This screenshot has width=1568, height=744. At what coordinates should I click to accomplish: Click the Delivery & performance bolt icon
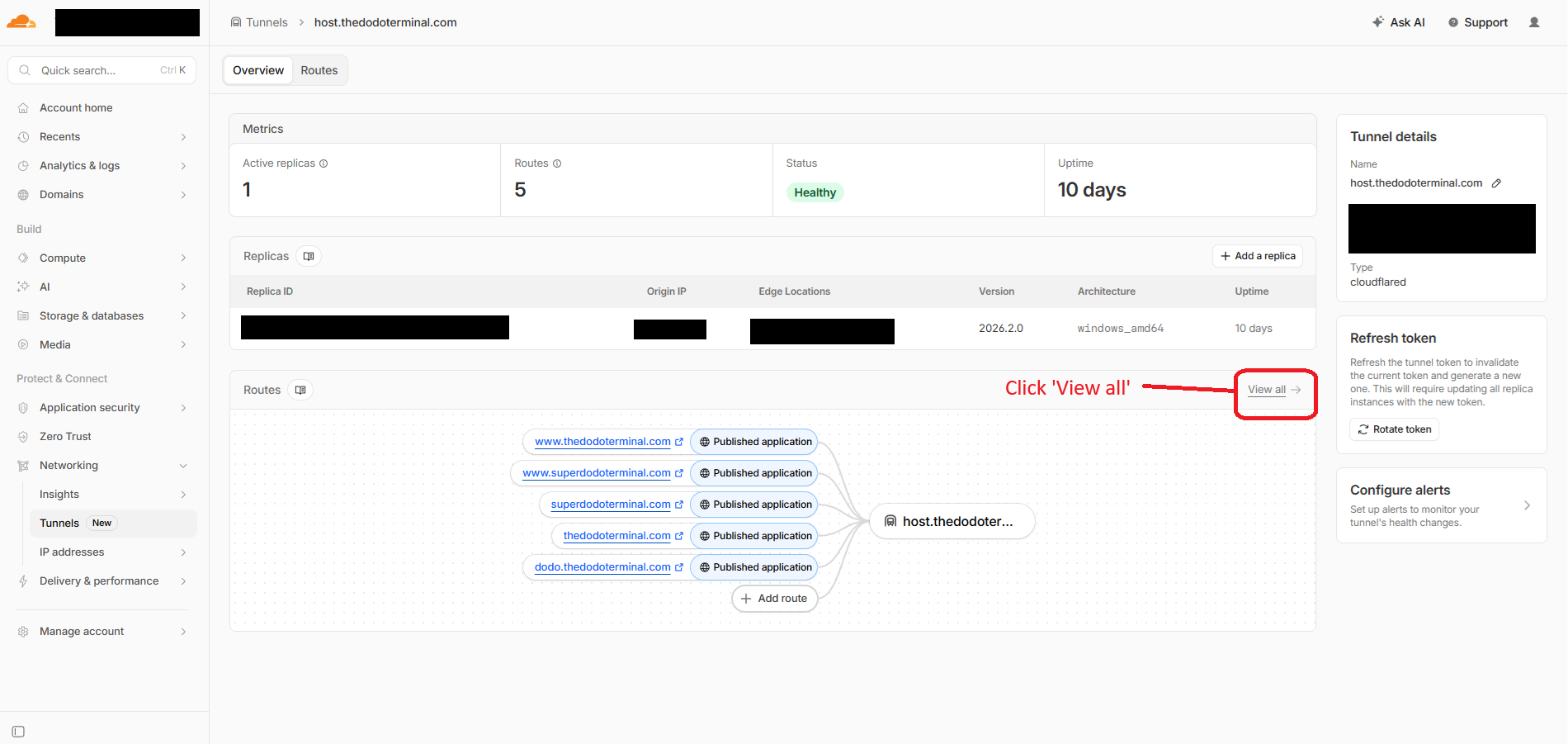pyautogui.click(x=23, y=581)
